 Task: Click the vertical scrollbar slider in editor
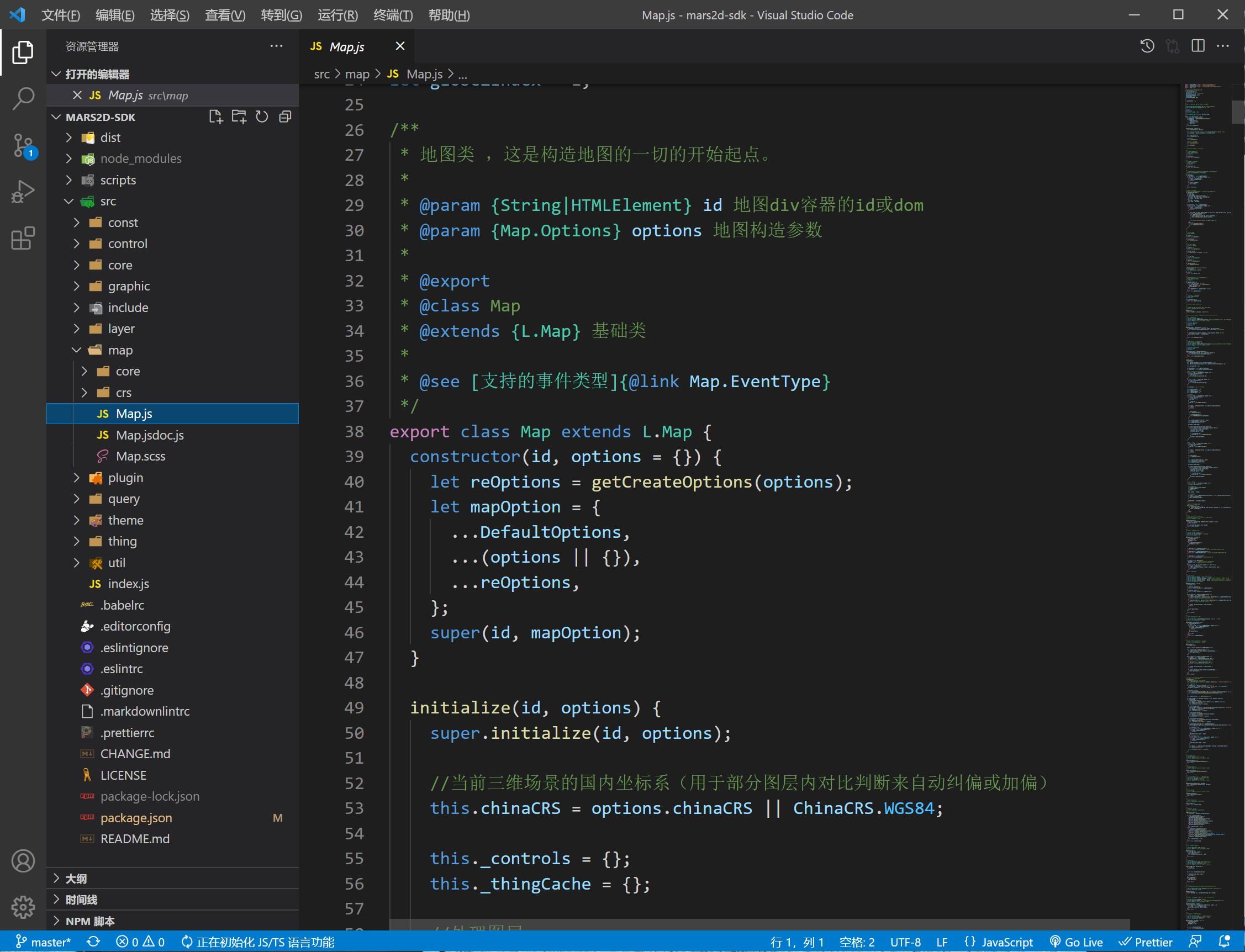[x=1238, y=112]
